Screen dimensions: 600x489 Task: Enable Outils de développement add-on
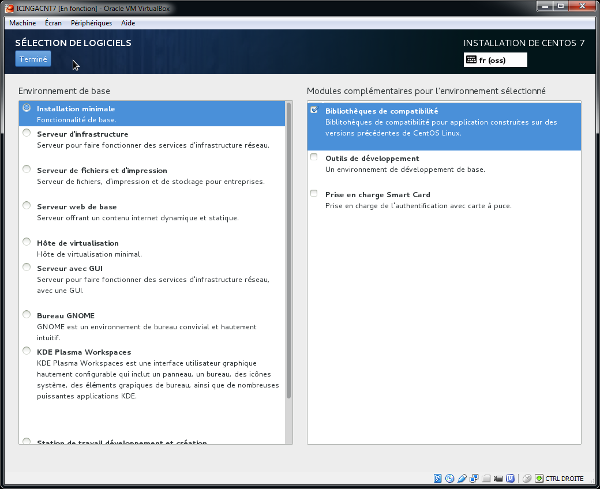[314, 157]
